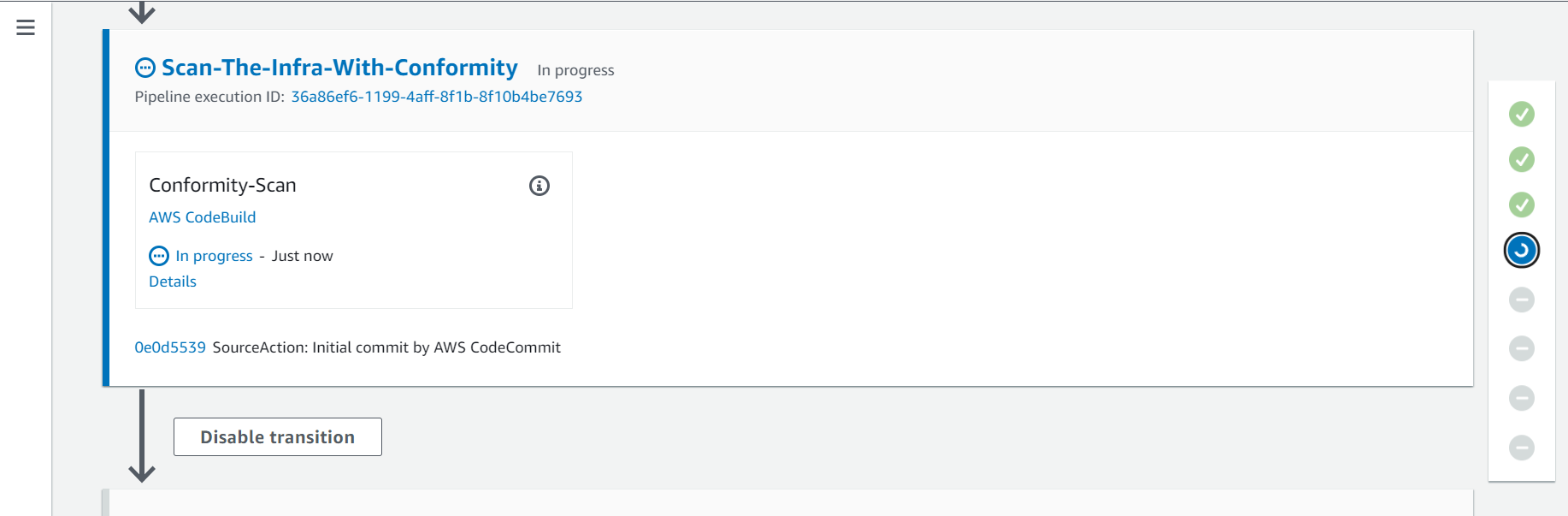Click the in-progress icon in Conformity-Scan card
Viewport: 1568px width, 516px height.
(x=159, y=256)
